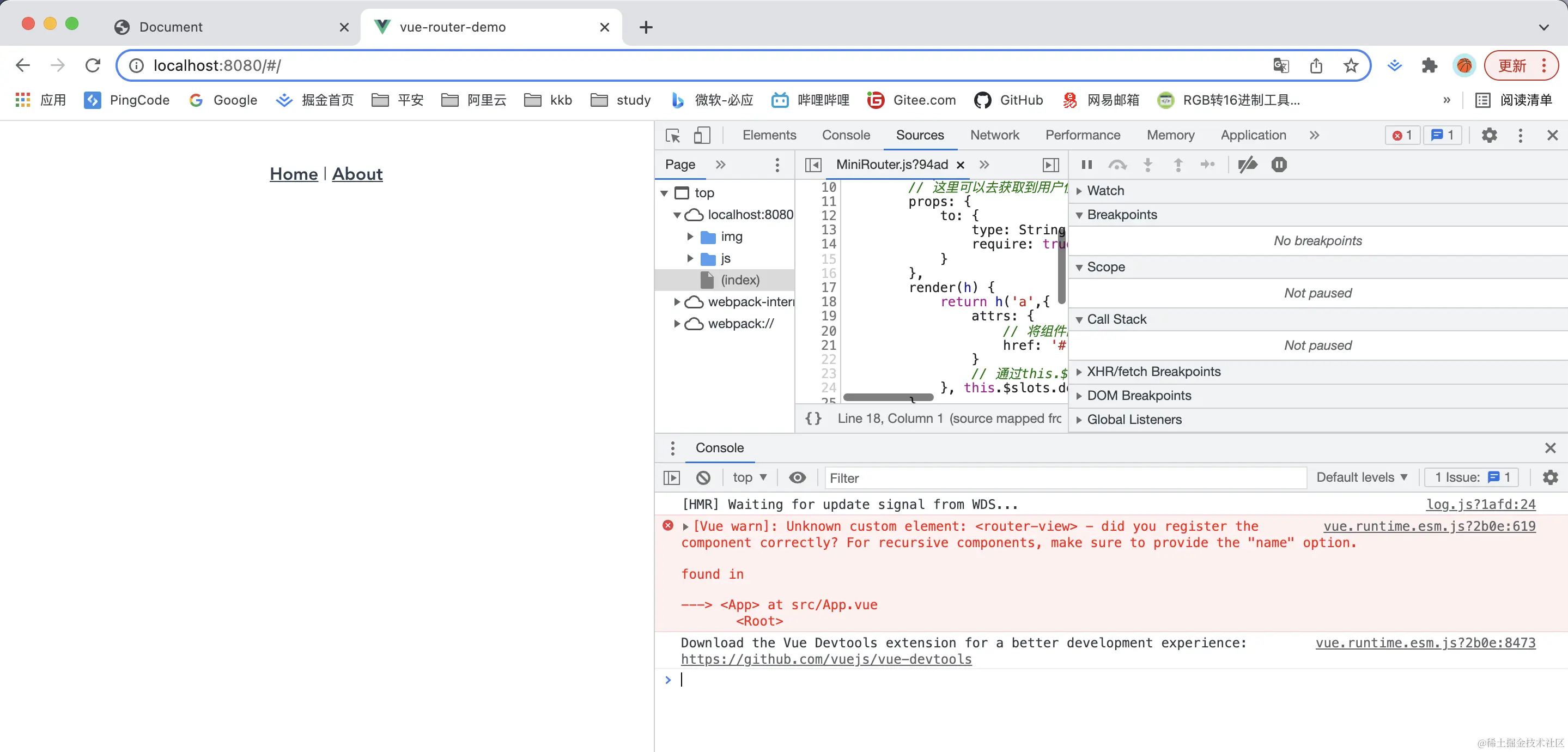This screenshot has width=1568, height=752.
Task: Click the inspect element picker icon
Action: pos(673,135)
